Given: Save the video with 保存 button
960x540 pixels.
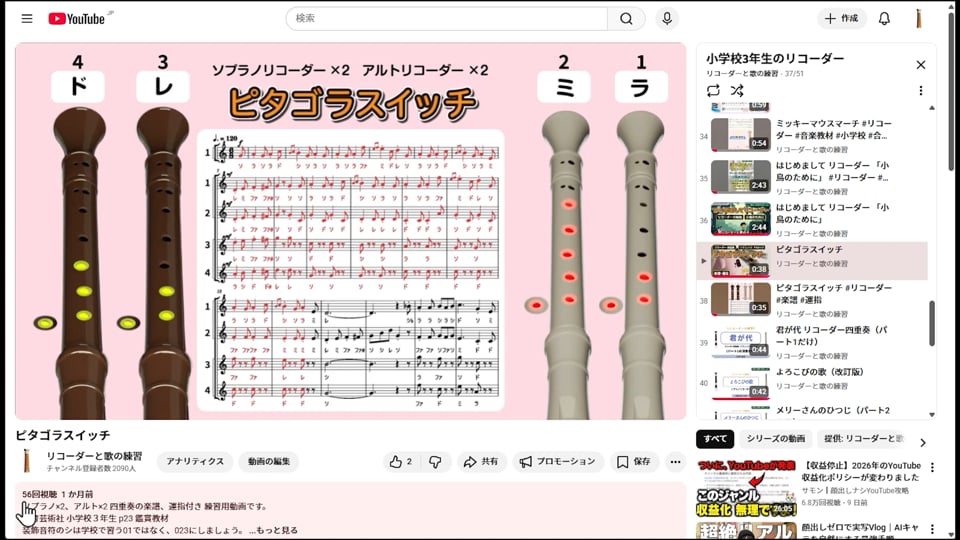Looking at the screenshot, I should 634,462.
